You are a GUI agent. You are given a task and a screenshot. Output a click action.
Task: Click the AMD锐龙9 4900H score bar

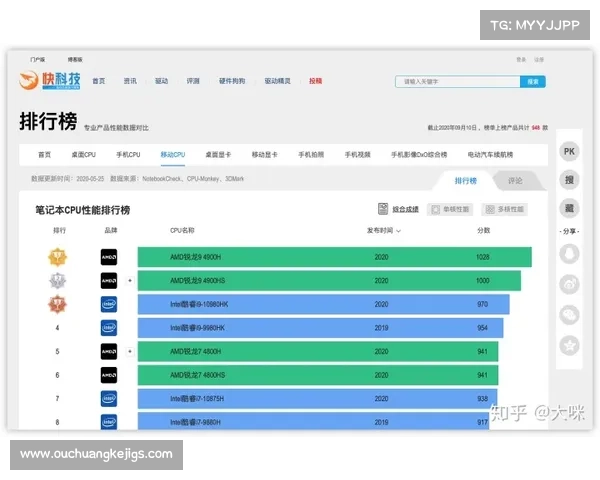coord(334,257)
